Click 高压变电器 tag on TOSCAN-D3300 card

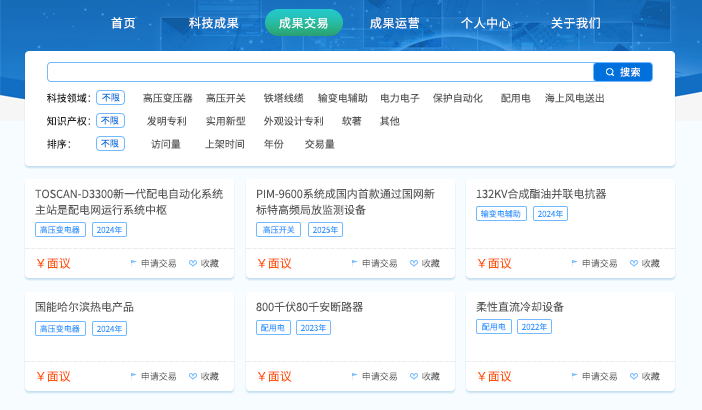coord(60,230)
